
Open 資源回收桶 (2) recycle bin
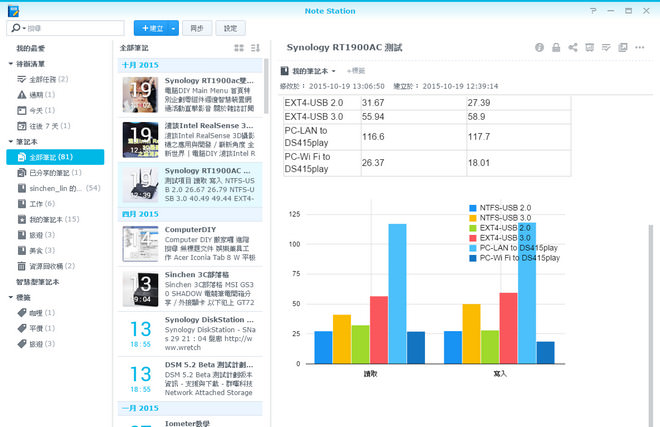point(46,266)
